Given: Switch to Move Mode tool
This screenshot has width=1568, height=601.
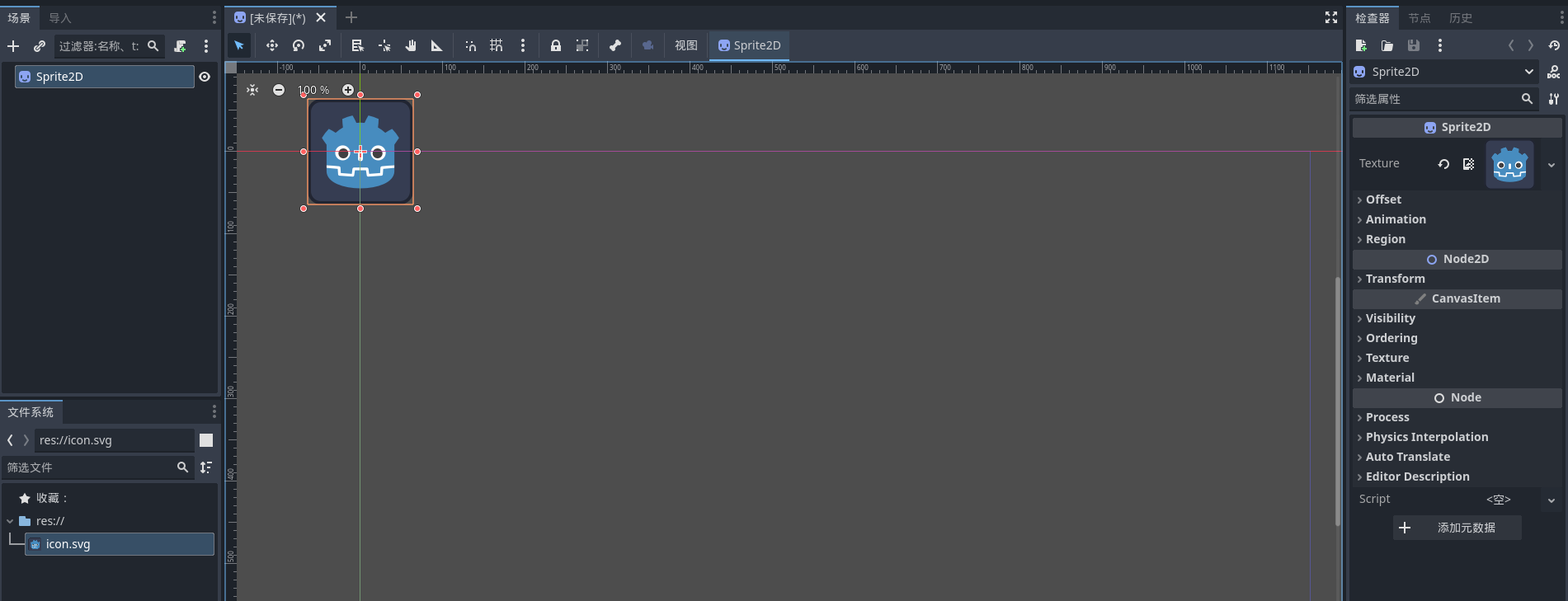Looking at the screenshot, I should coord(272,45).
